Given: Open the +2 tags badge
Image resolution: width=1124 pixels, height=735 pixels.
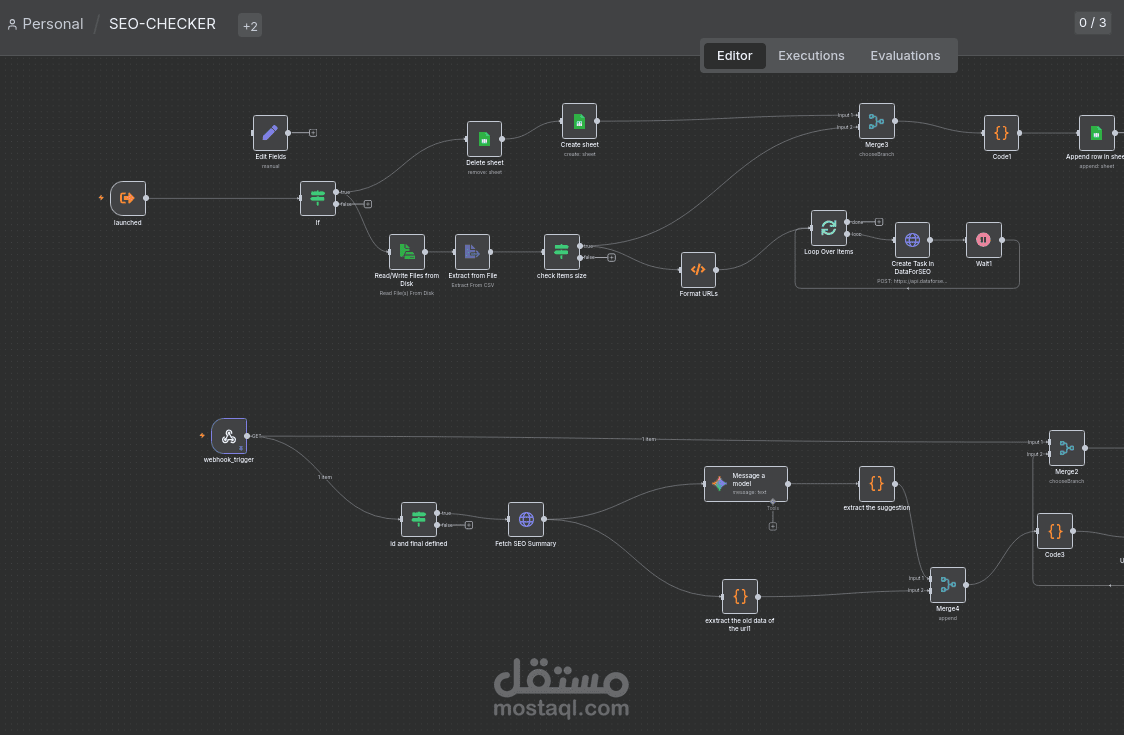Looking at the screenshot, I should click(249, 26).
